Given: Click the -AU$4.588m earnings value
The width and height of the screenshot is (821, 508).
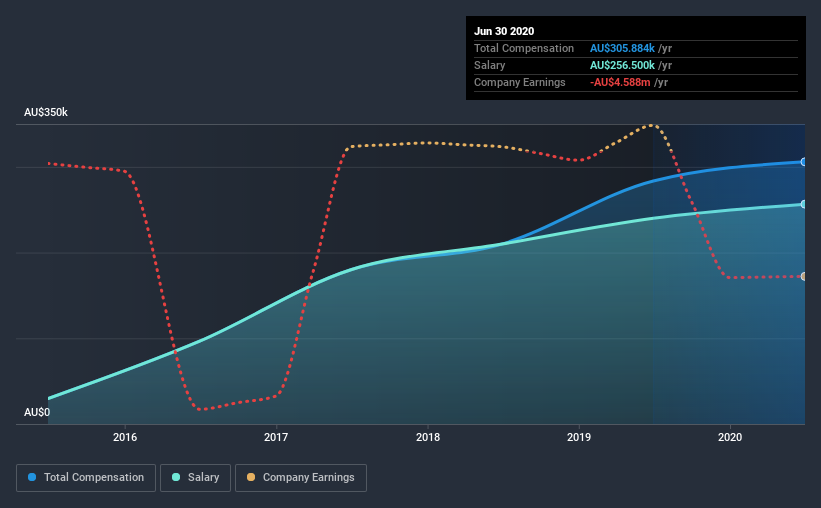Looking at the screenshot, I should pyautogui.click(x=620, y=83).
